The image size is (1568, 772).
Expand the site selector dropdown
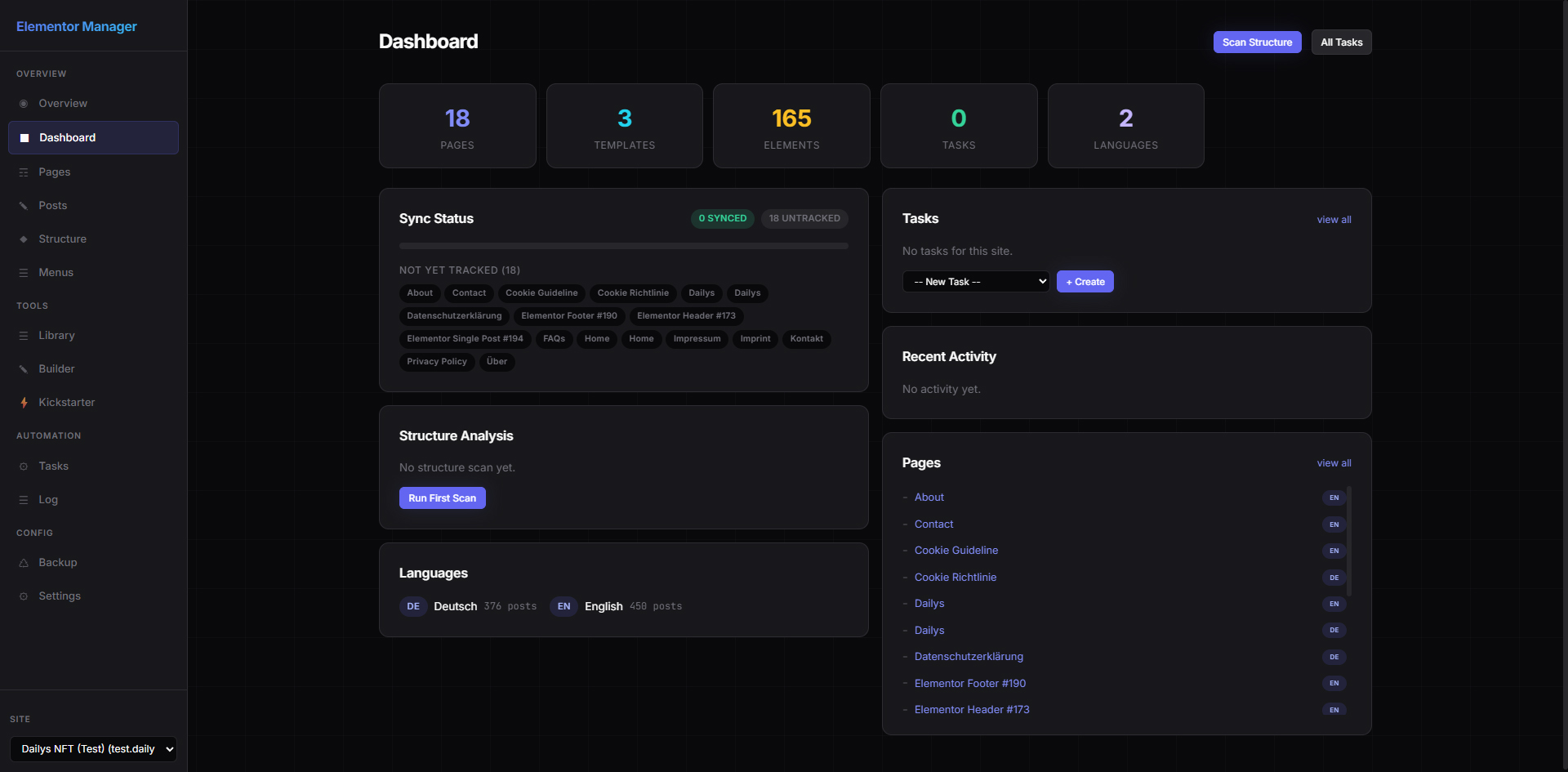93,749
